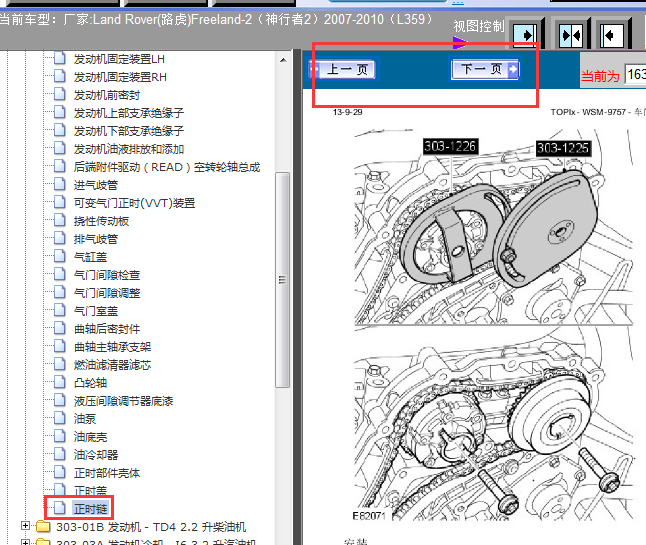
Task: Open 发动机前密封 document
Action: [107, 95]
